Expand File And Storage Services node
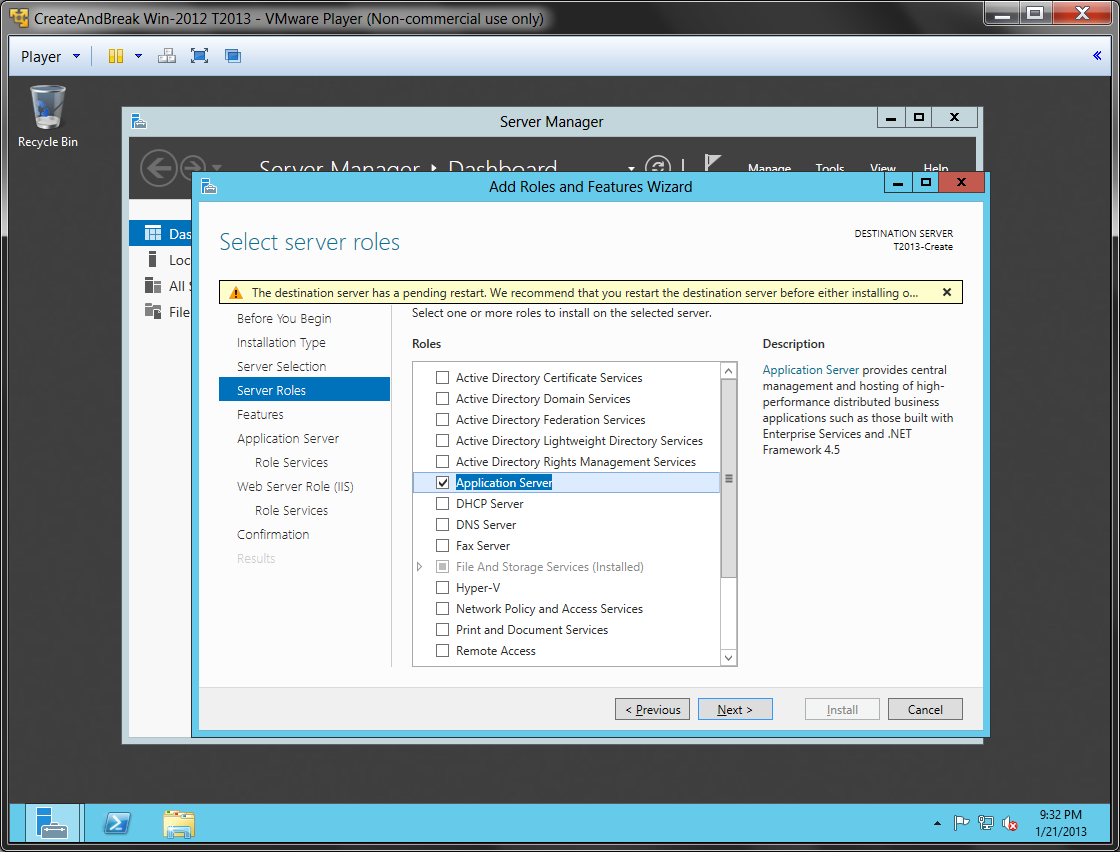This screenshot has height=852, width=1120. (x=420, y=567)
